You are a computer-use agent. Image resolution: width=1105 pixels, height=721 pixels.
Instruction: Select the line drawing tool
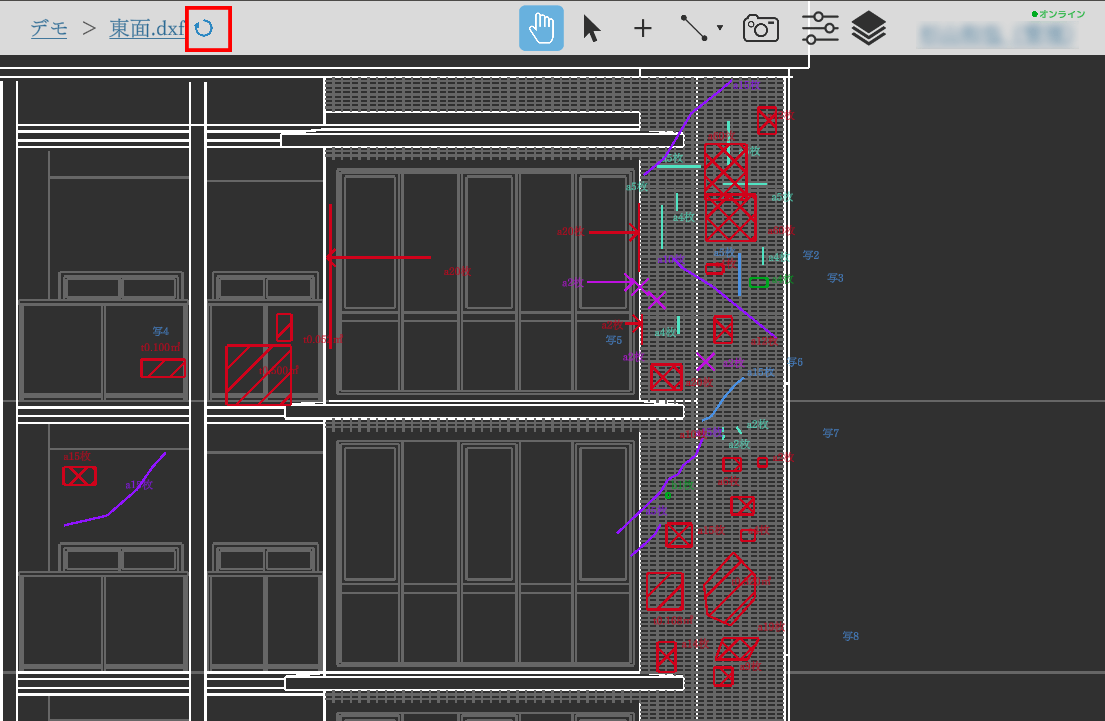(x=694, y=28)
